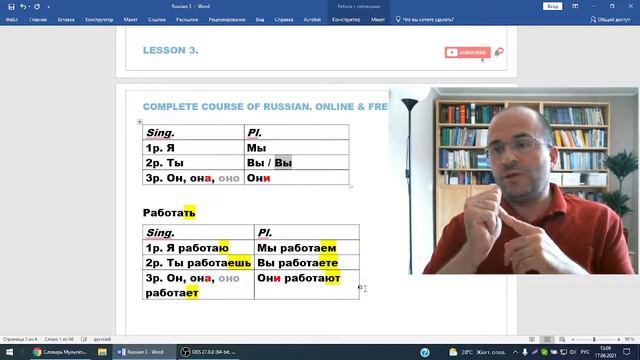This screenshot has width=640, height=360.
Task: Click the 'Что вы хотите сделать?' search field
Action: tap(424, 20)
